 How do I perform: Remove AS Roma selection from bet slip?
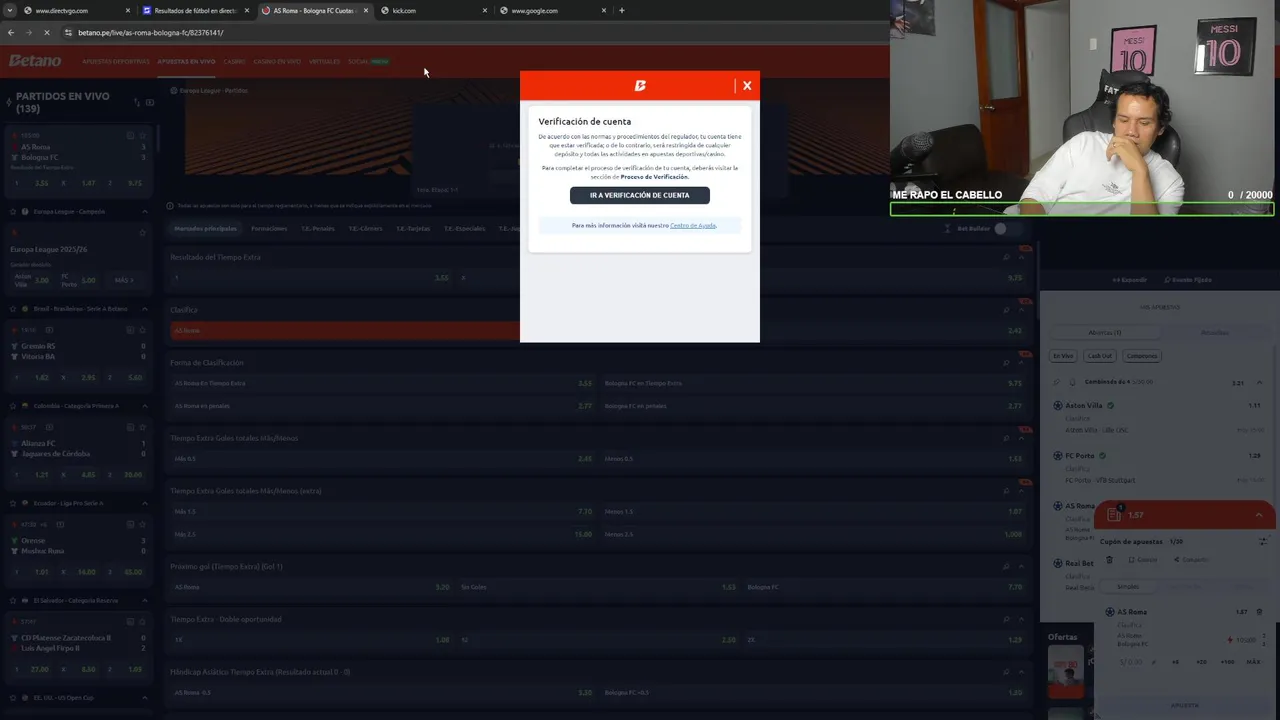tap(1259, 612)
